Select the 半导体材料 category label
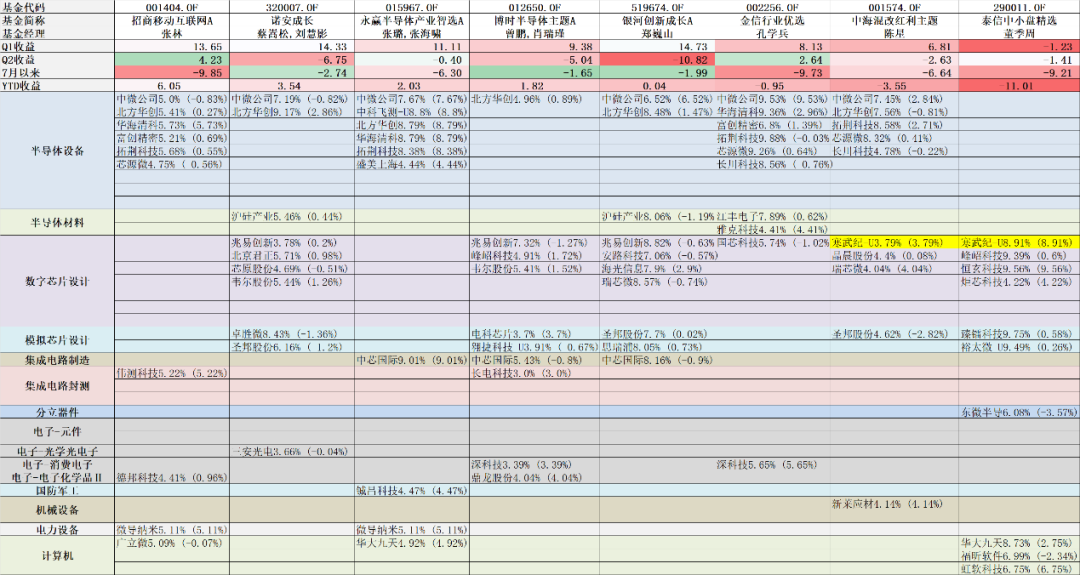 (58, 222)
